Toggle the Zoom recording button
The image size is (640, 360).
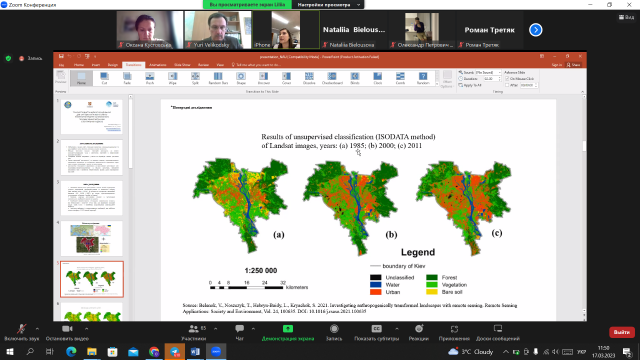click(334, 332)
